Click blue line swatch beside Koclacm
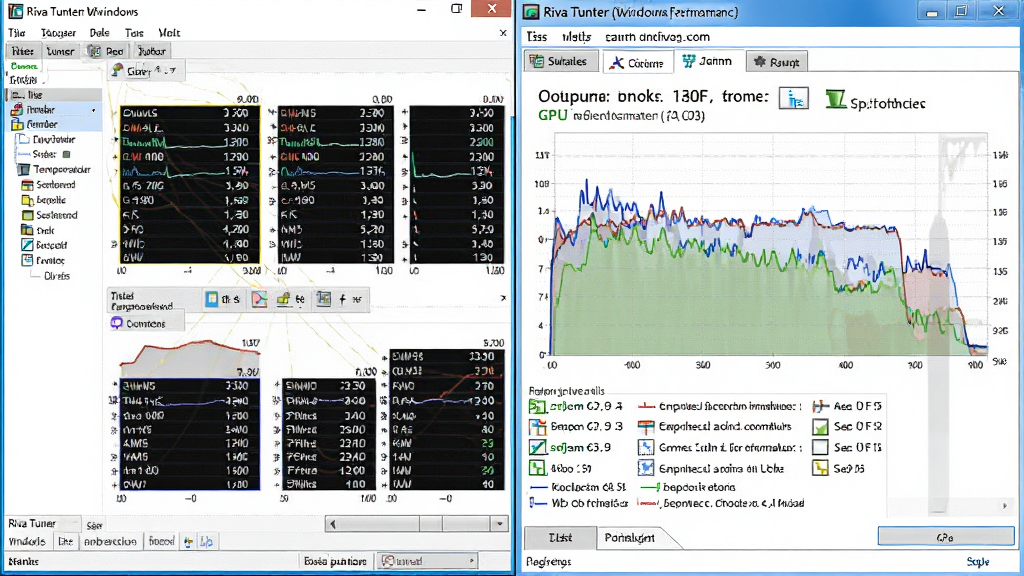Viewport: 1024px width, 576px height. (539, 487)
